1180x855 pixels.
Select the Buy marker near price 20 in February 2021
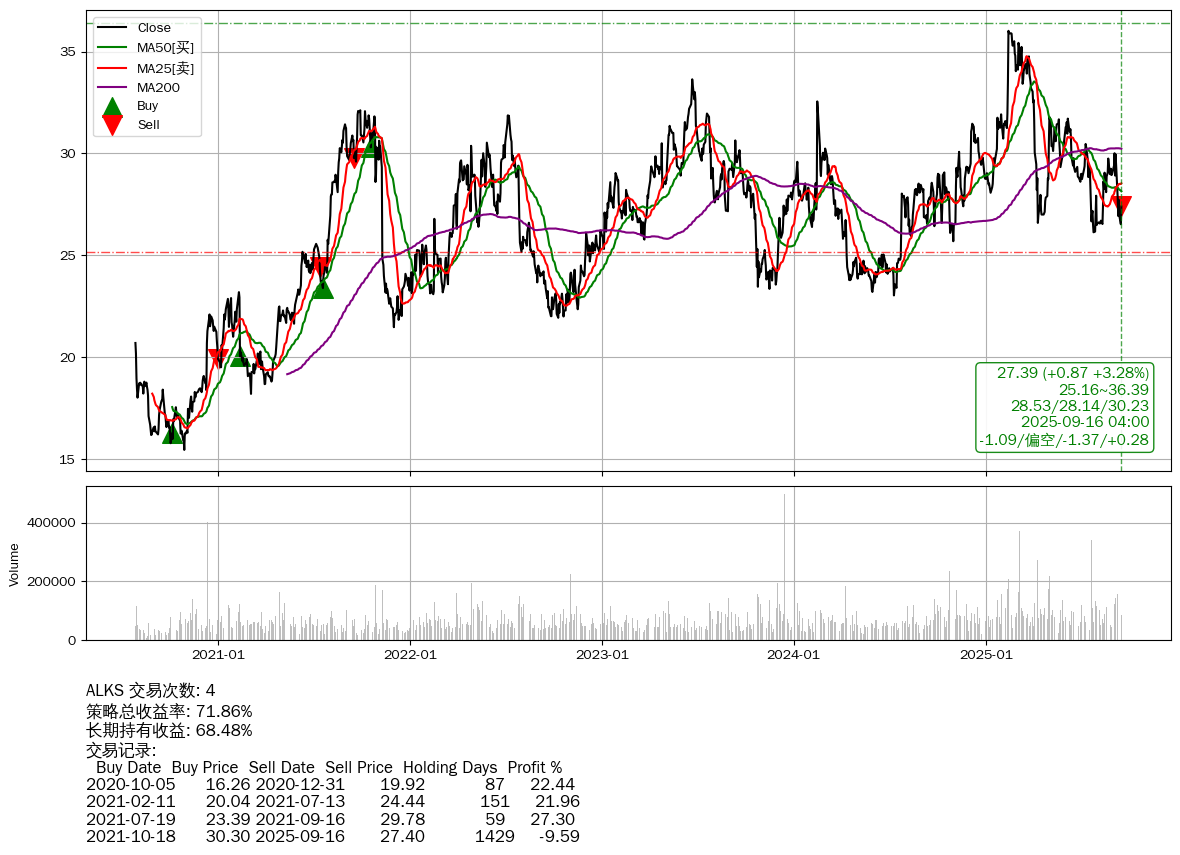pos(240,356)
